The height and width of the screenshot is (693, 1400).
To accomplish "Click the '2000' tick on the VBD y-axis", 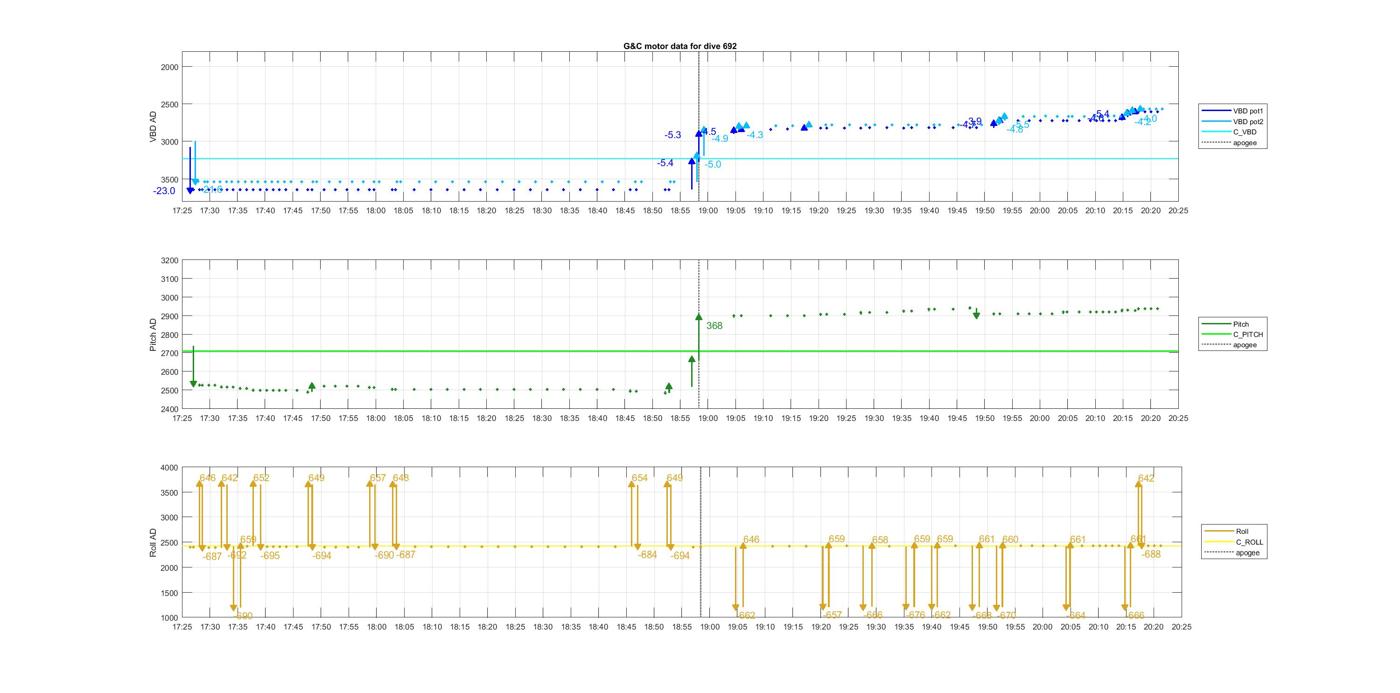I will tap(169, 67).
